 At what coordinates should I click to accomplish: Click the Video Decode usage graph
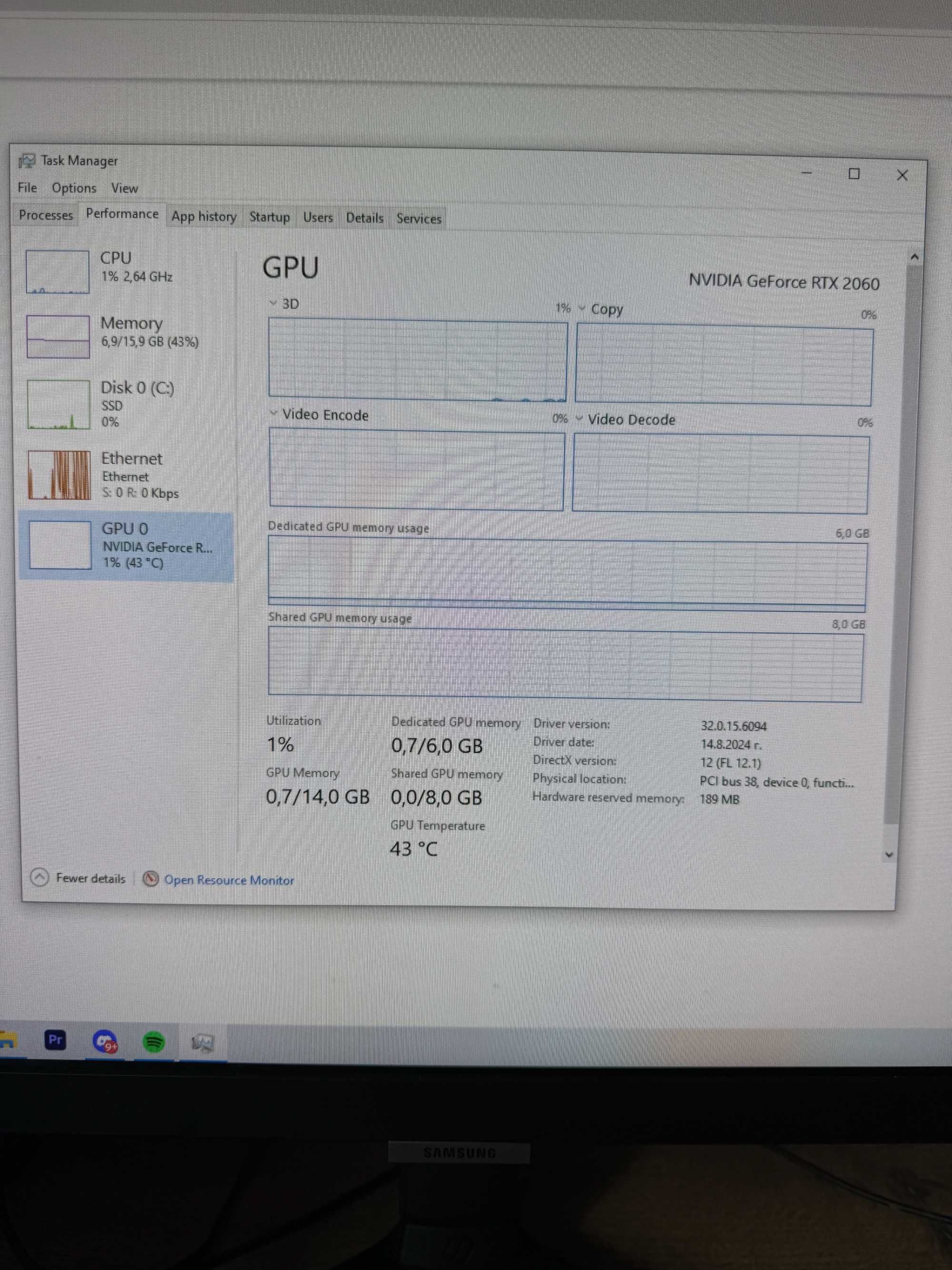721,474
